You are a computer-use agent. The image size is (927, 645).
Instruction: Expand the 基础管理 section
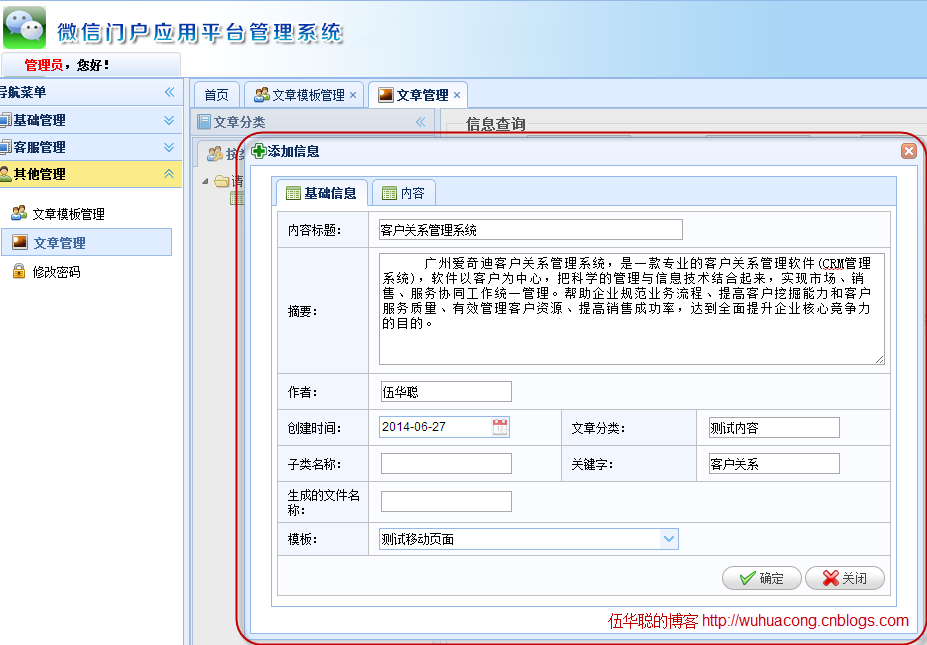[x=168, y=120]
